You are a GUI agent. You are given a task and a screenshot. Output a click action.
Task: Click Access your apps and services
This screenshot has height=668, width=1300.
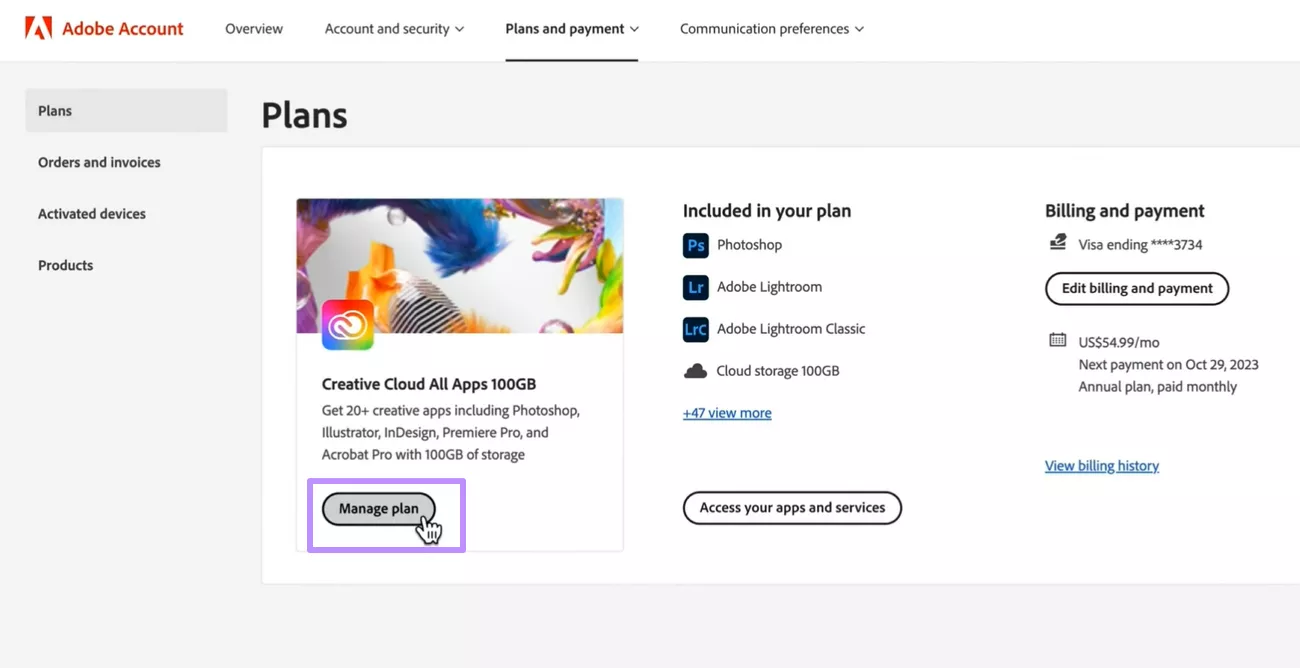click(791, 508)
